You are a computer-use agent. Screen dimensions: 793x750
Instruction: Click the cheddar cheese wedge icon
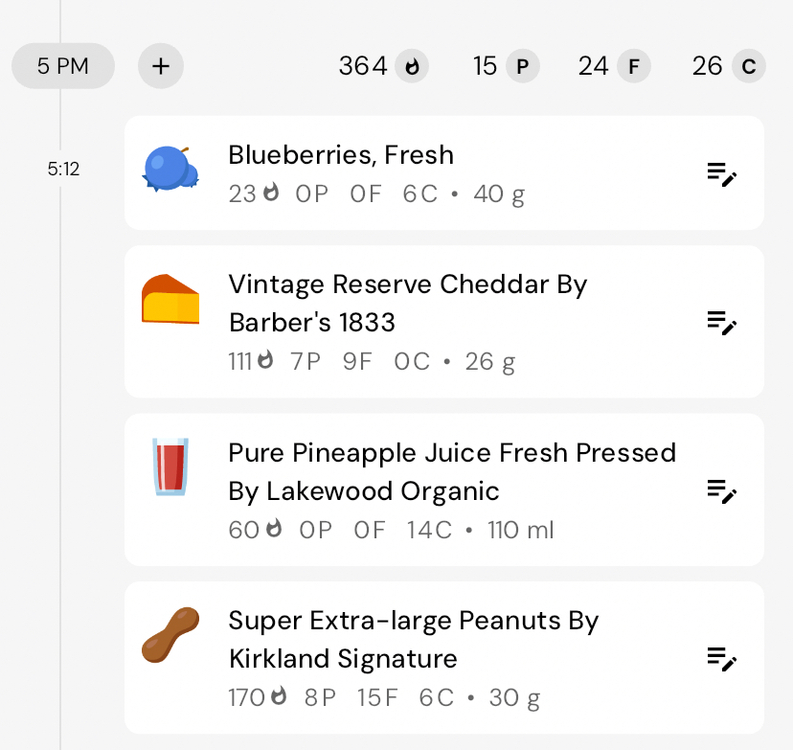point(170,299)
